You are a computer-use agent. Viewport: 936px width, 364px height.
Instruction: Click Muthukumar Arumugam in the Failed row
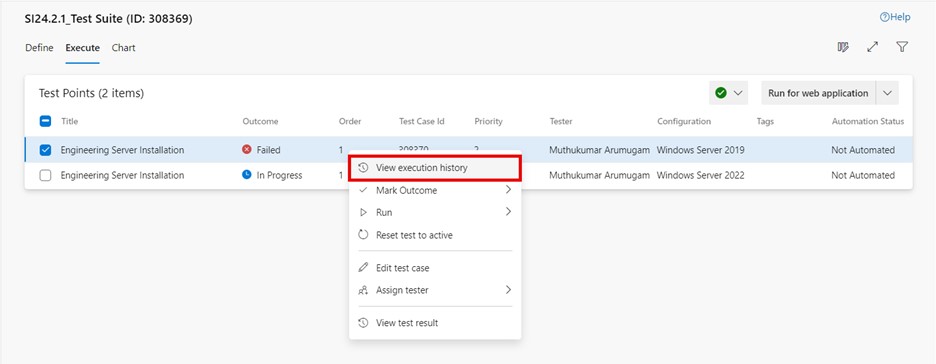point(599,150)
